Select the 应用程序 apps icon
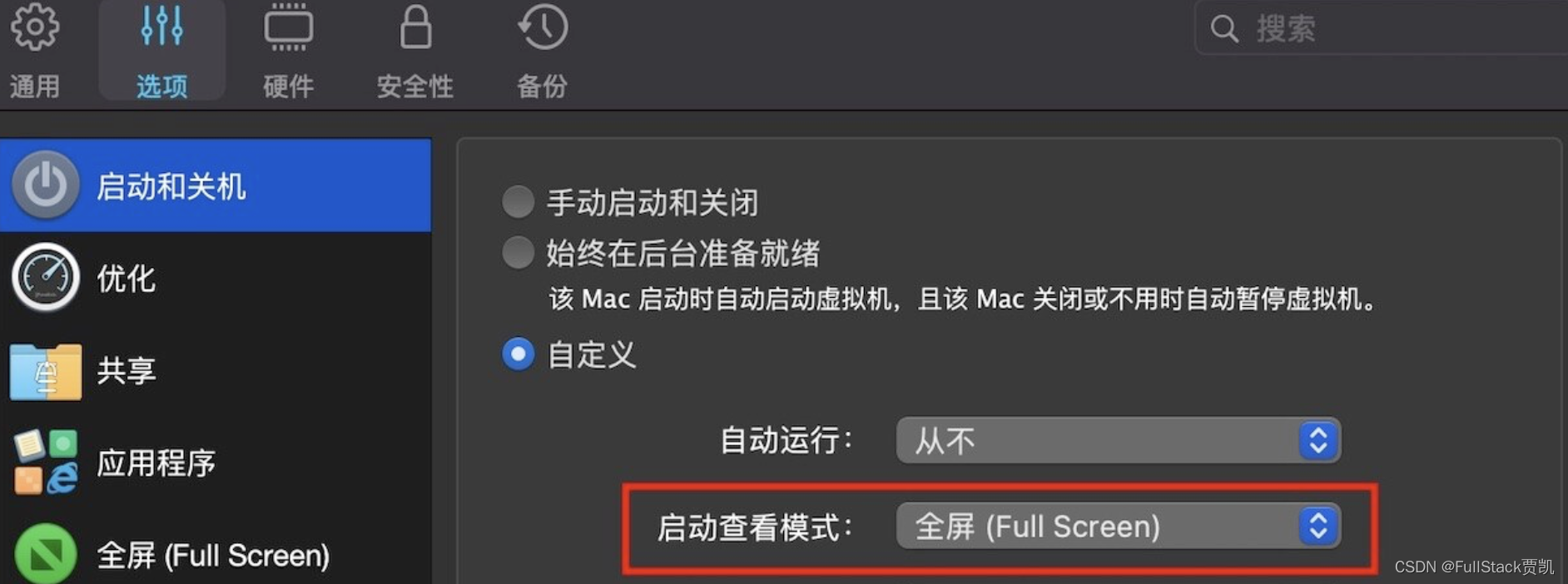This screenshot has width=1568, height=584. [46, 462]
